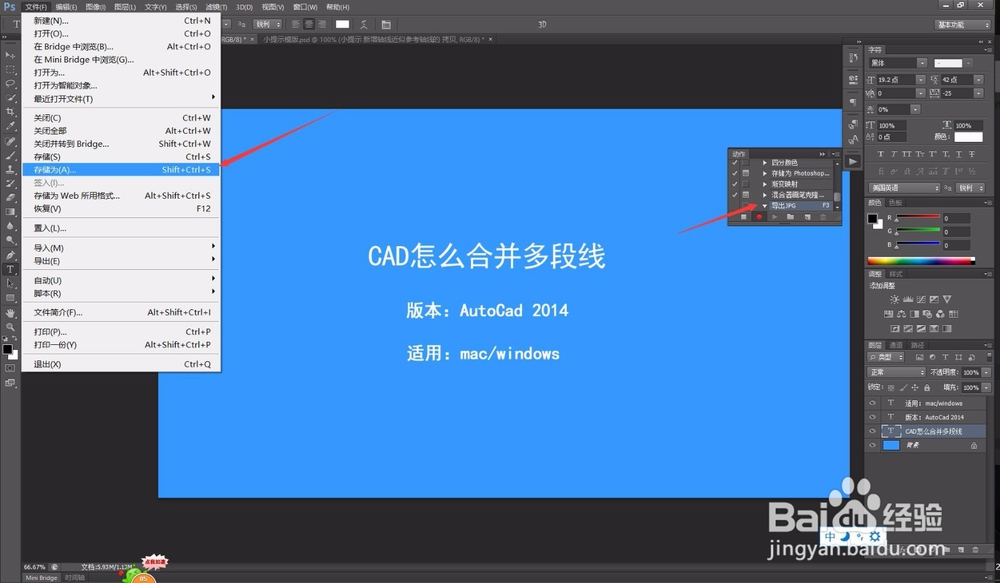Select the Hand tool
This screenshot has width=1000, height=583.
click(10, 313)
